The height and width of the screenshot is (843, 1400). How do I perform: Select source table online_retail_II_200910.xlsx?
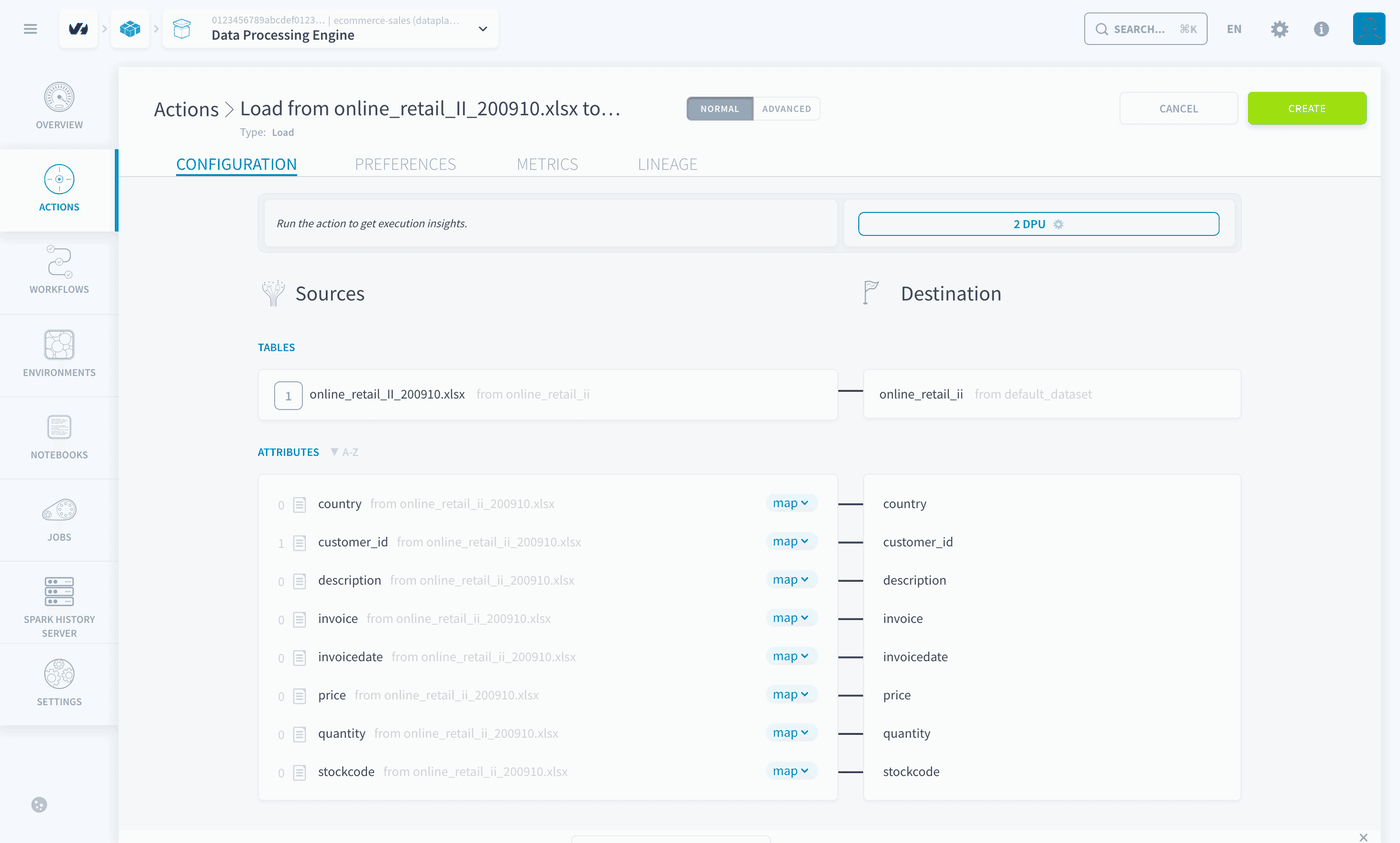click(547, 395)
